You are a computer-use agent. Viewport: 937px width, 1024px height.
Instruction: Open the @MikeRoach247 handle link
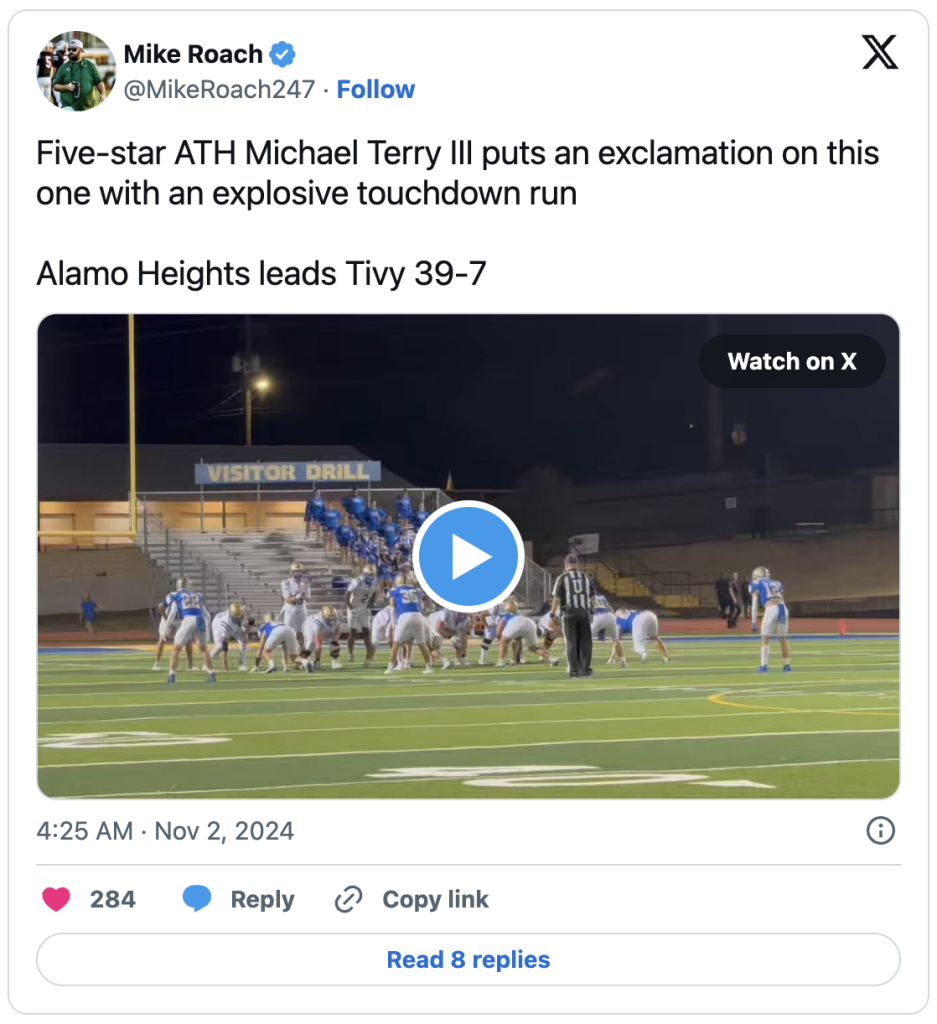click(219, 89)
